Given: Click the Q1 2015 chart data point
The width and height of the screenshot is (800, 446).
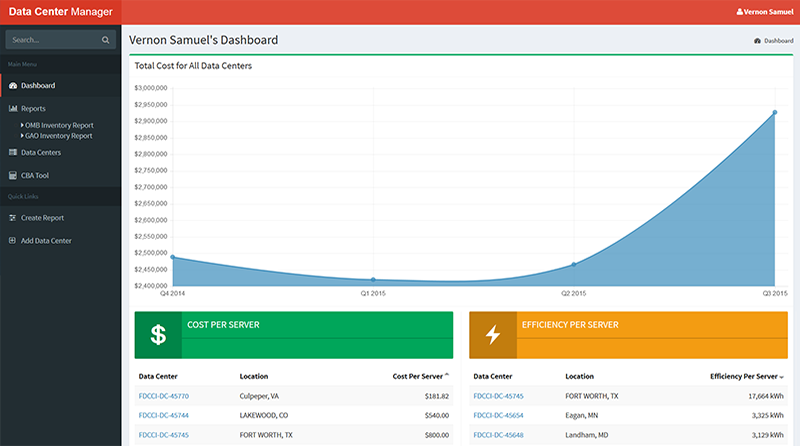Looking at the screenshot, I should pyautogui.click(x=373, y=280).
